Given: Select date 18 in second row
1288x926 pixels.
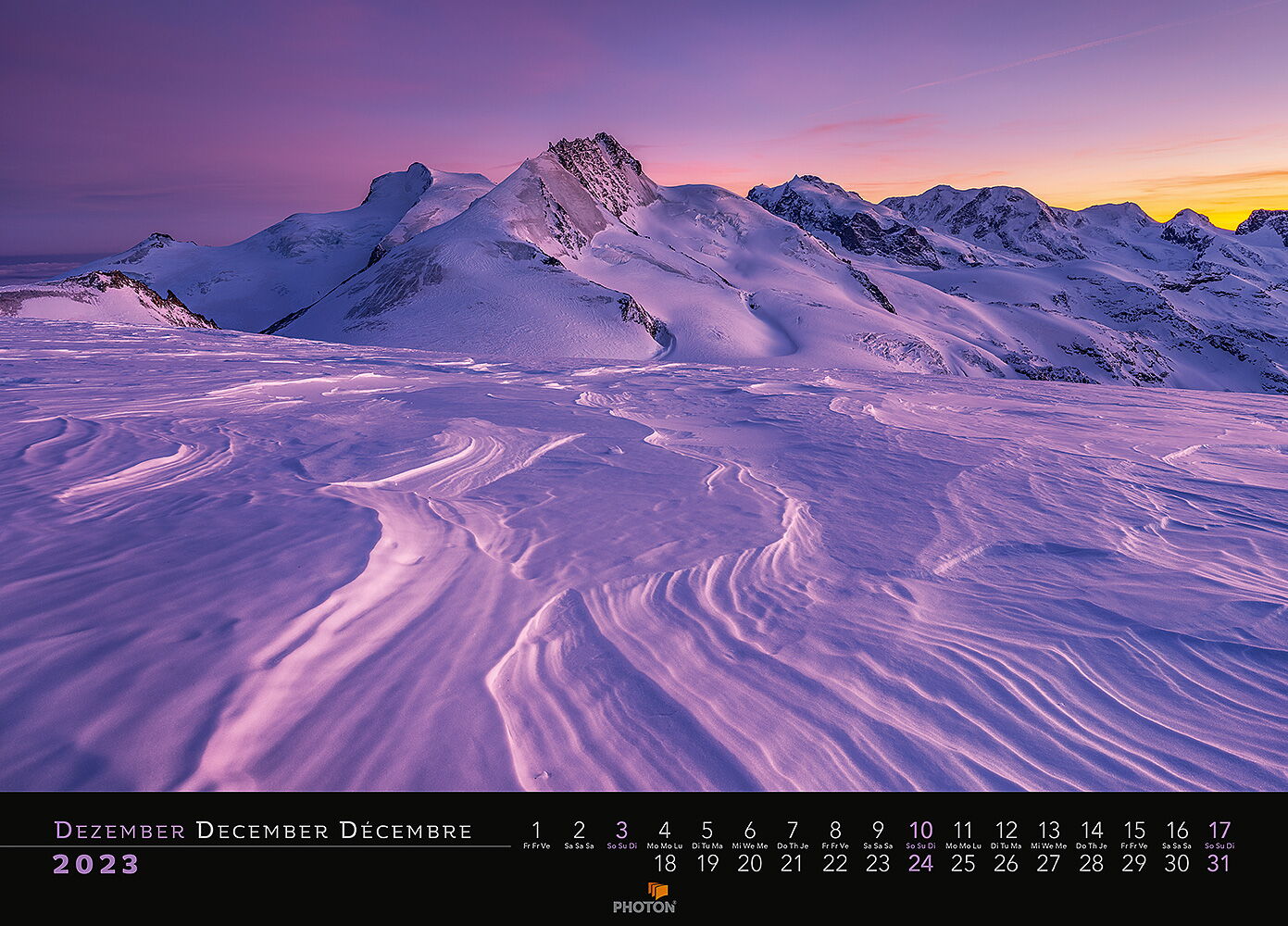Looking at the screenshot, I should pos(665,863).
